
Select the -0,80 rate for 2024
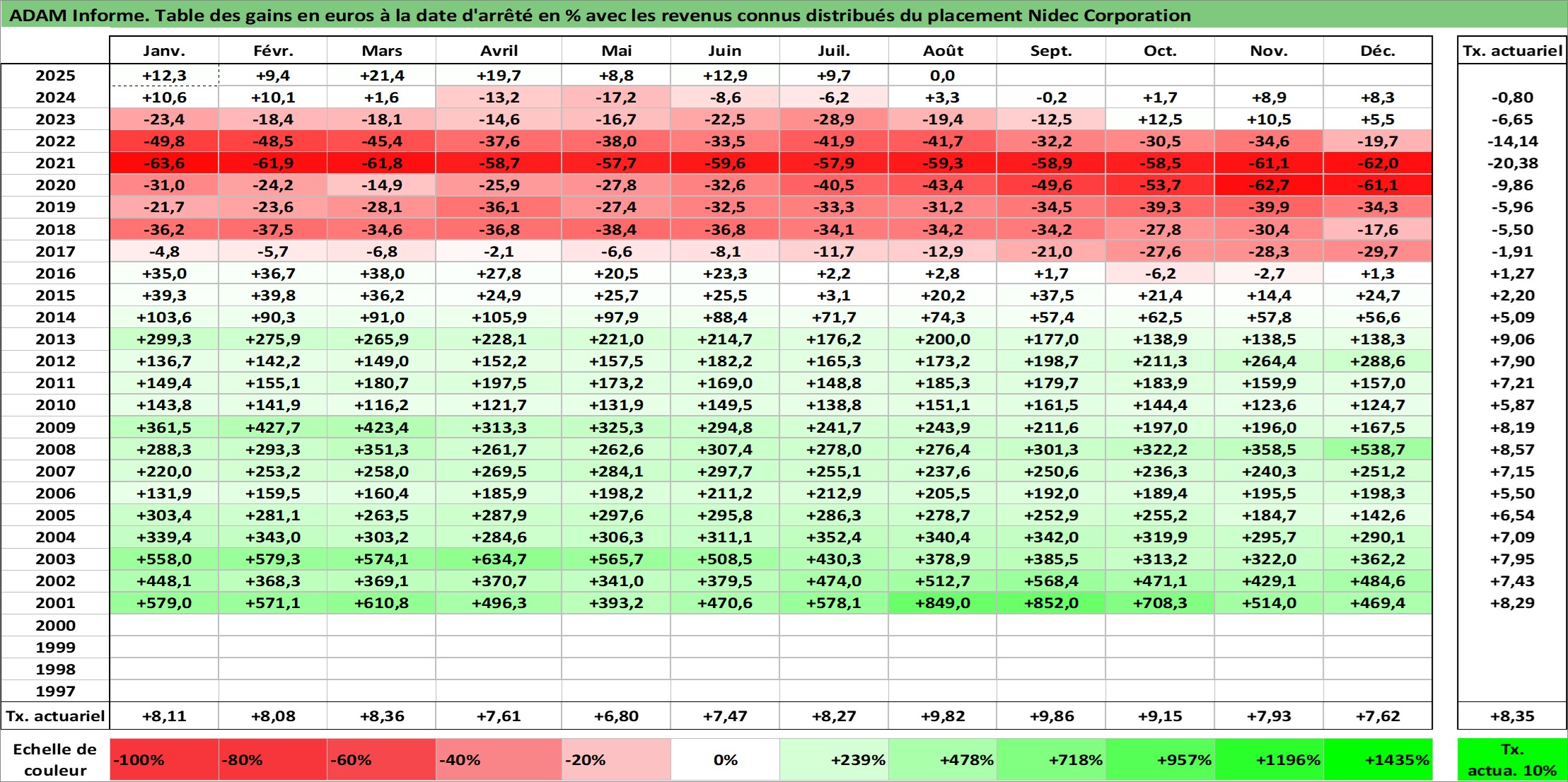pos(1512,98)
